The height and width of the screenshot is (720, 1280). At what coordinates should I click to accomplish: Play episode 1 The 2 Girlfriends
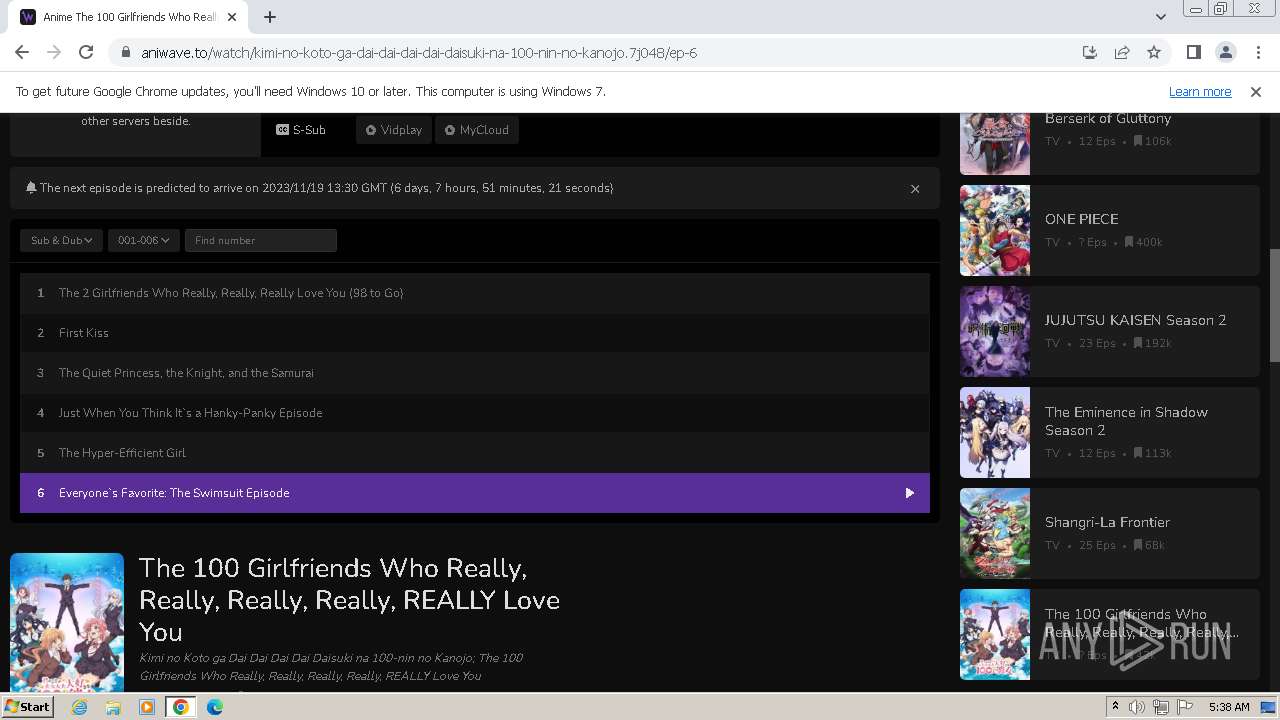[475, 293]
